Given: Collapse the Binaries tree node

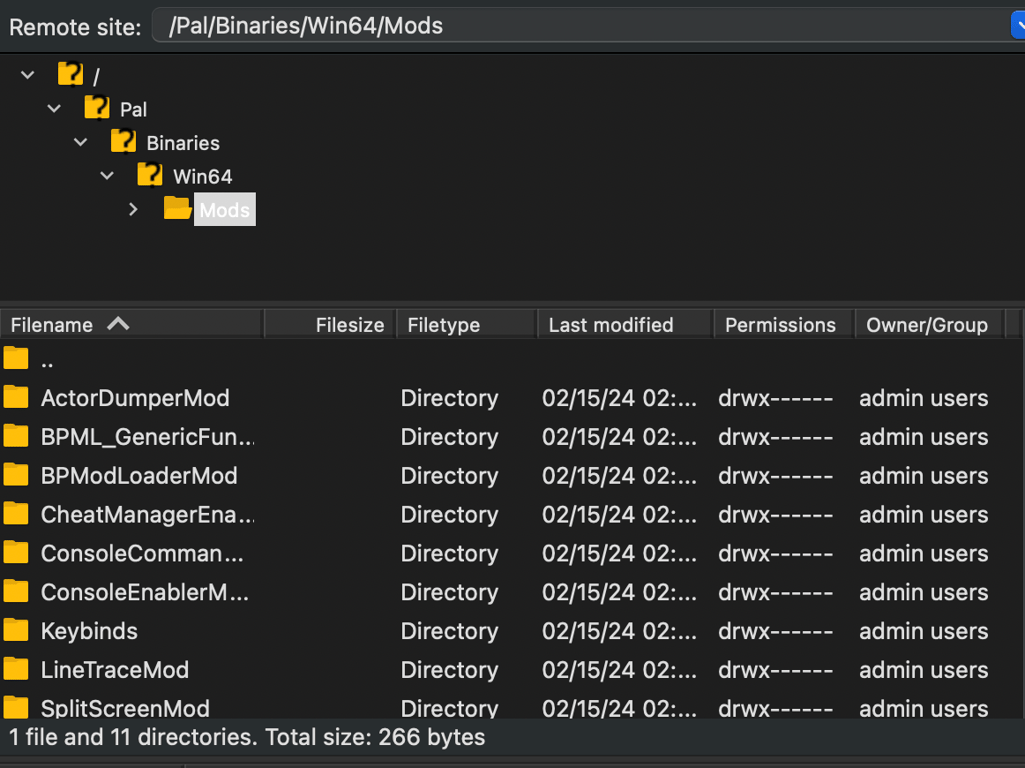Looking at the screenshot, I should (x=80, y=141).
